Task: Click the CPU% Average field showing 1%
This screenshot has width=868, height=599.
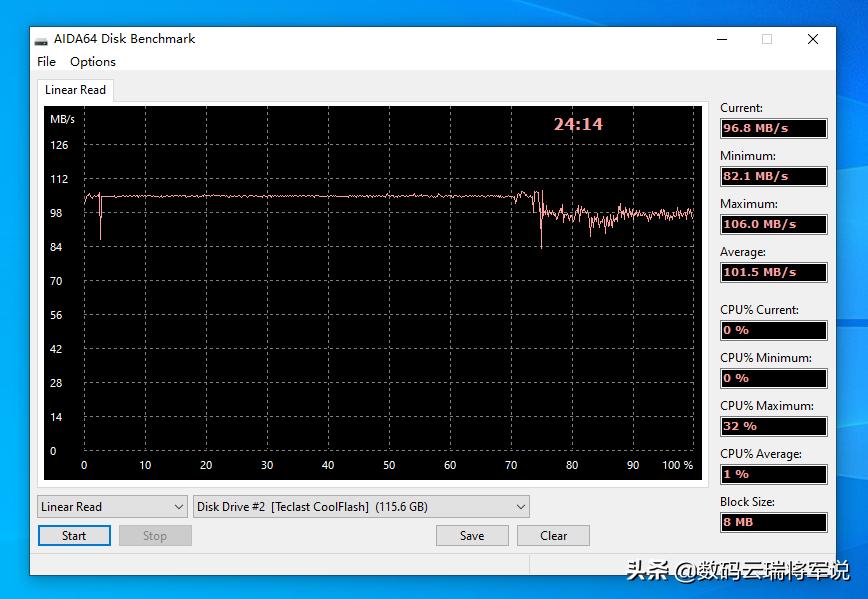Action: coord(773,474)
